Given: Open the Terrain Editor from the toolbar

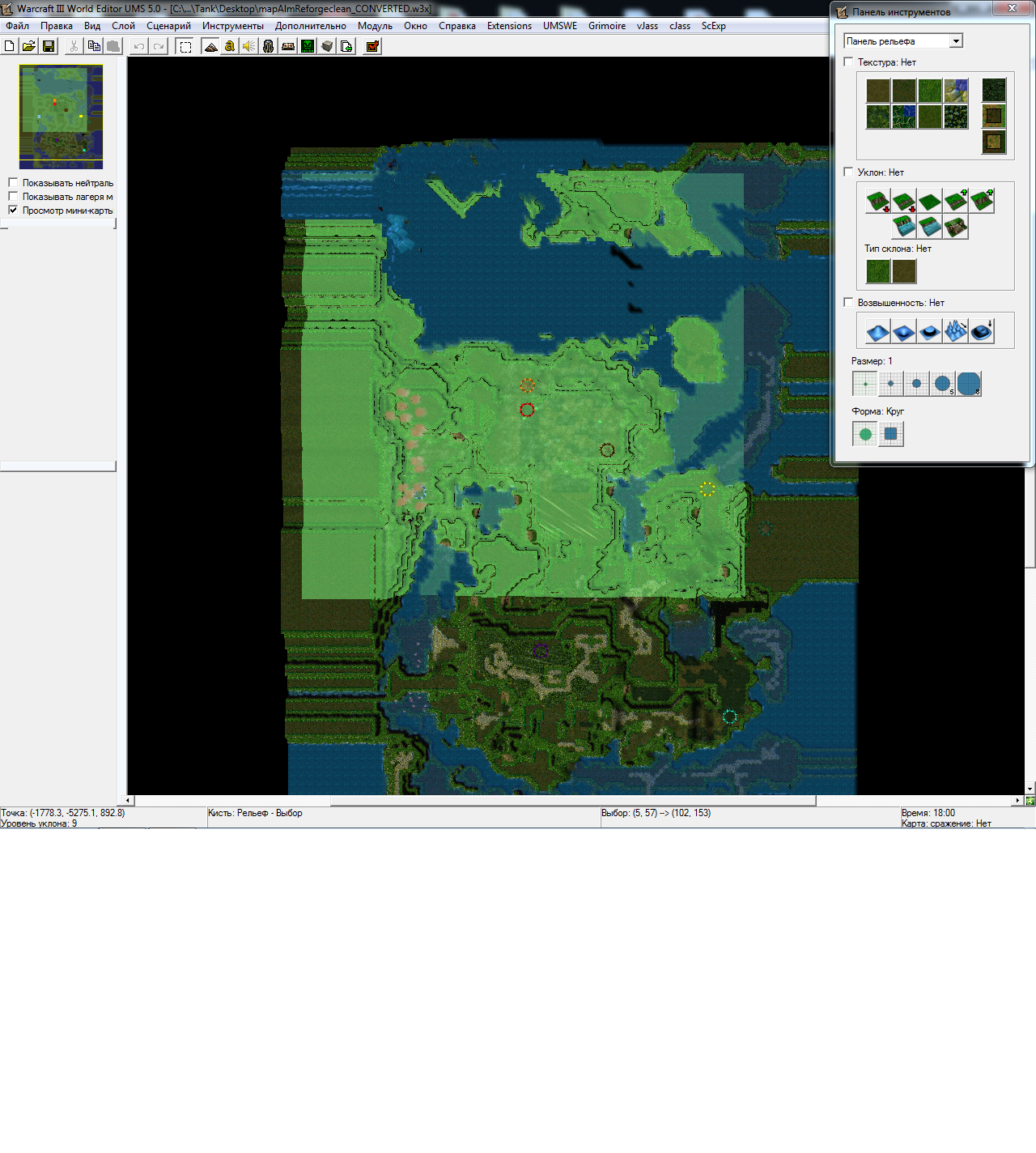Looking at the screenshot, I should click(x=210, y=46).
